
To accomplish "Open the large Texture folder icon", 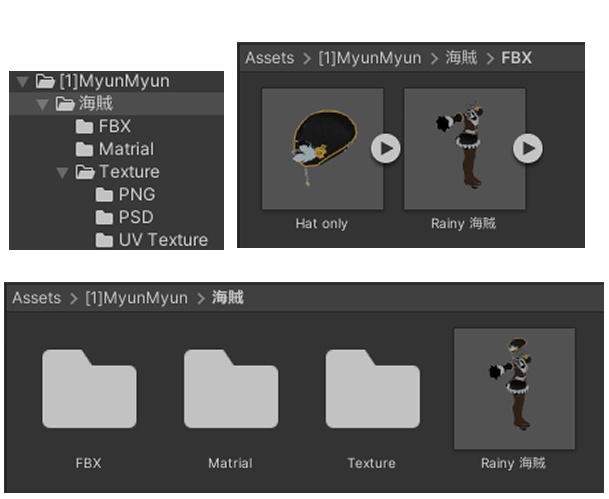I will (x=373, y=389).
